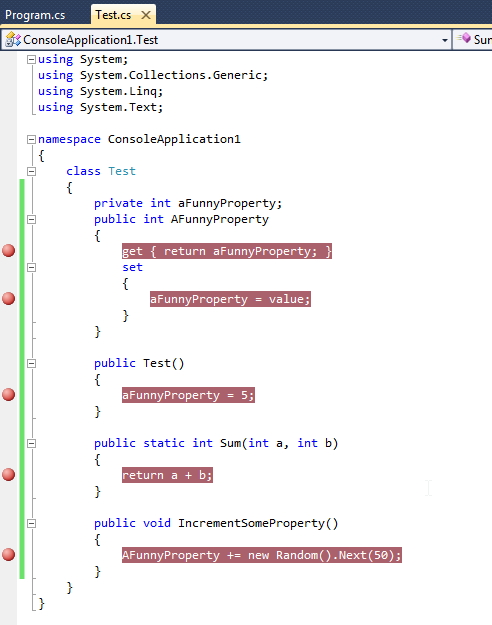Click breakpoint dot on Random().Next(50) line
492x625 pixels.
click(x=8, y=554)
